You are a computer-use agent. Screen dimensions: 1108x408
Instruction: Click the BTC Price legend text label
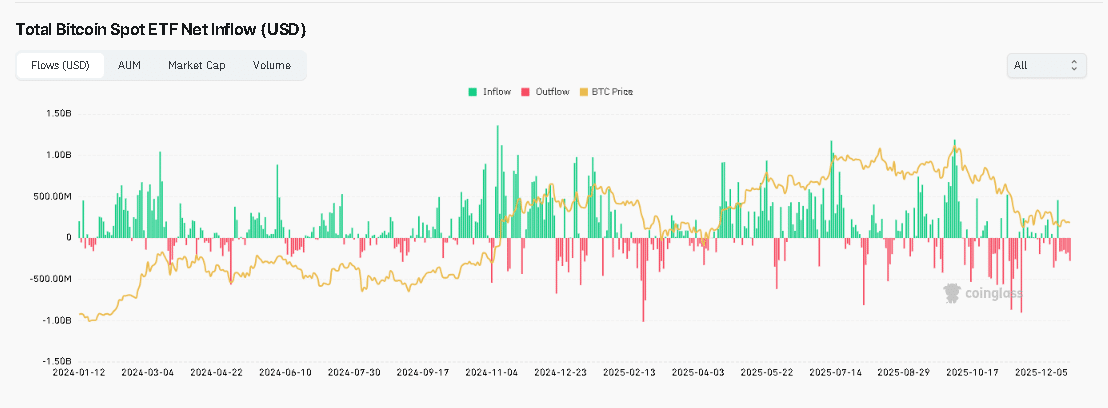click(613, 92)
